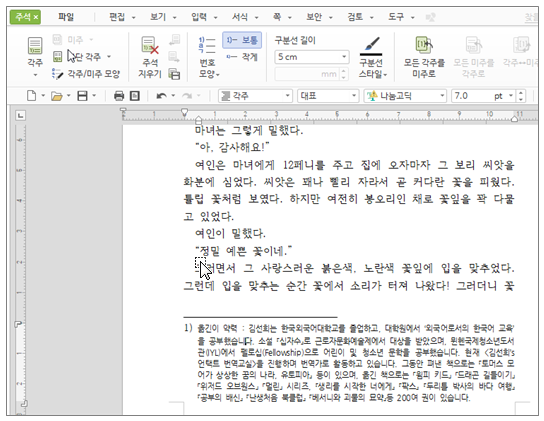Screen dimensions: 544x421
Task: Click the font size spinner arrows
Action: (520, 96)
